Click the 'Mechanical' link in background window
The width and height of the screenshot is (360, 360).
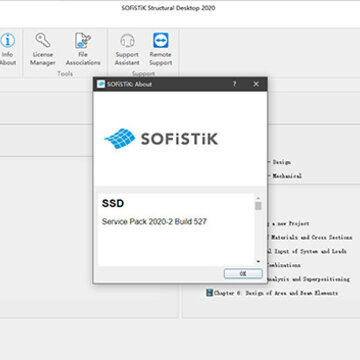click(x=287, y=176)
